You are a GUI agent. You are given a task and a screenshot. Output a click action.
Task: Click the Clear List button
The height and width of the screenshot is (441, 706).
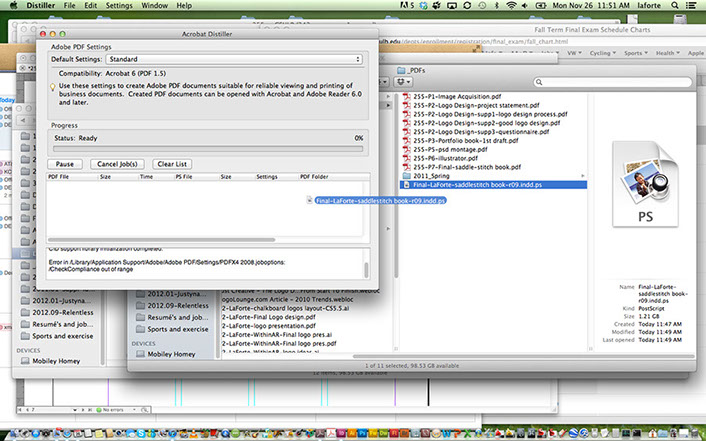pyautogui.click(x=172, y=164)
